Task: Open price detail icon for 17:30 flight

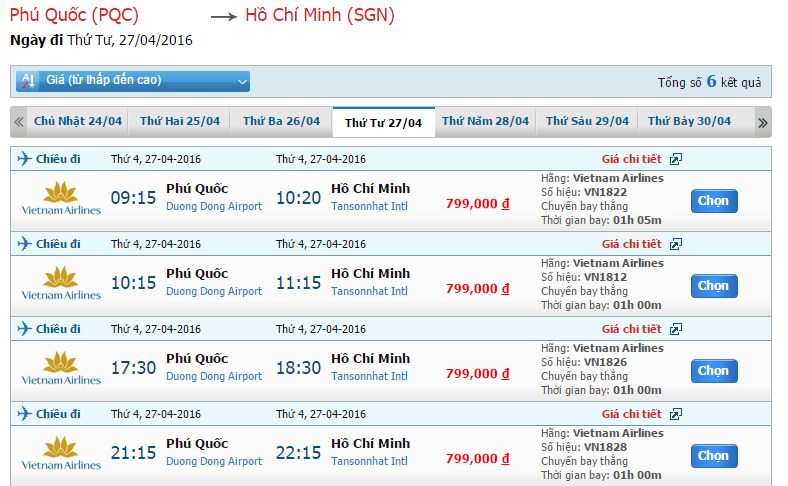Action: point(676,329)
